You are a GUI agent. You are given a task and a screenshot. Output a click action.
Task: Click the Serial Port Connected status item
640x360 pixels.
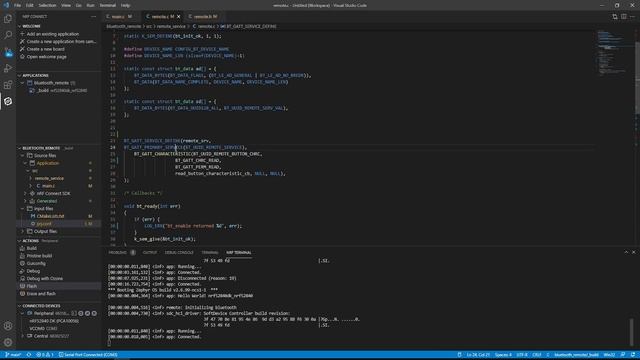pyautogui.click(x=88, y=355)
